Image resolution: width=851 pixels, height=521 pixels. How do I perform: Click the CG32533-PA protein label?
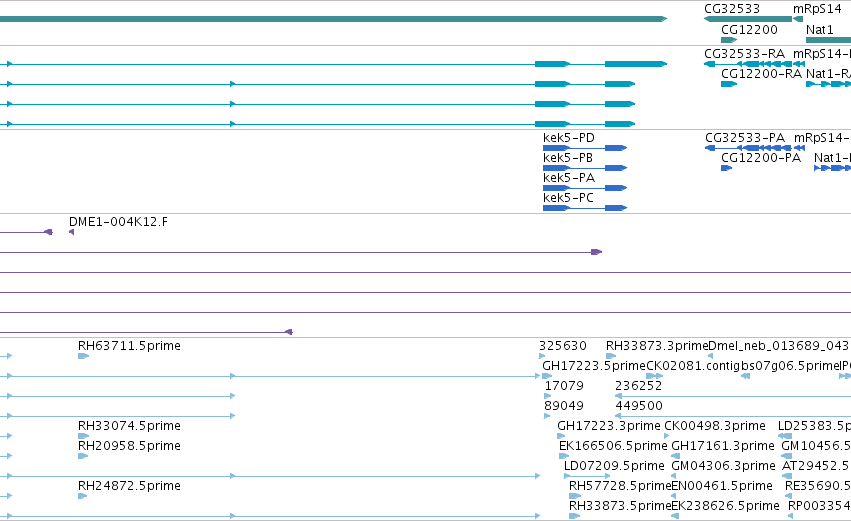click(745, 138)
